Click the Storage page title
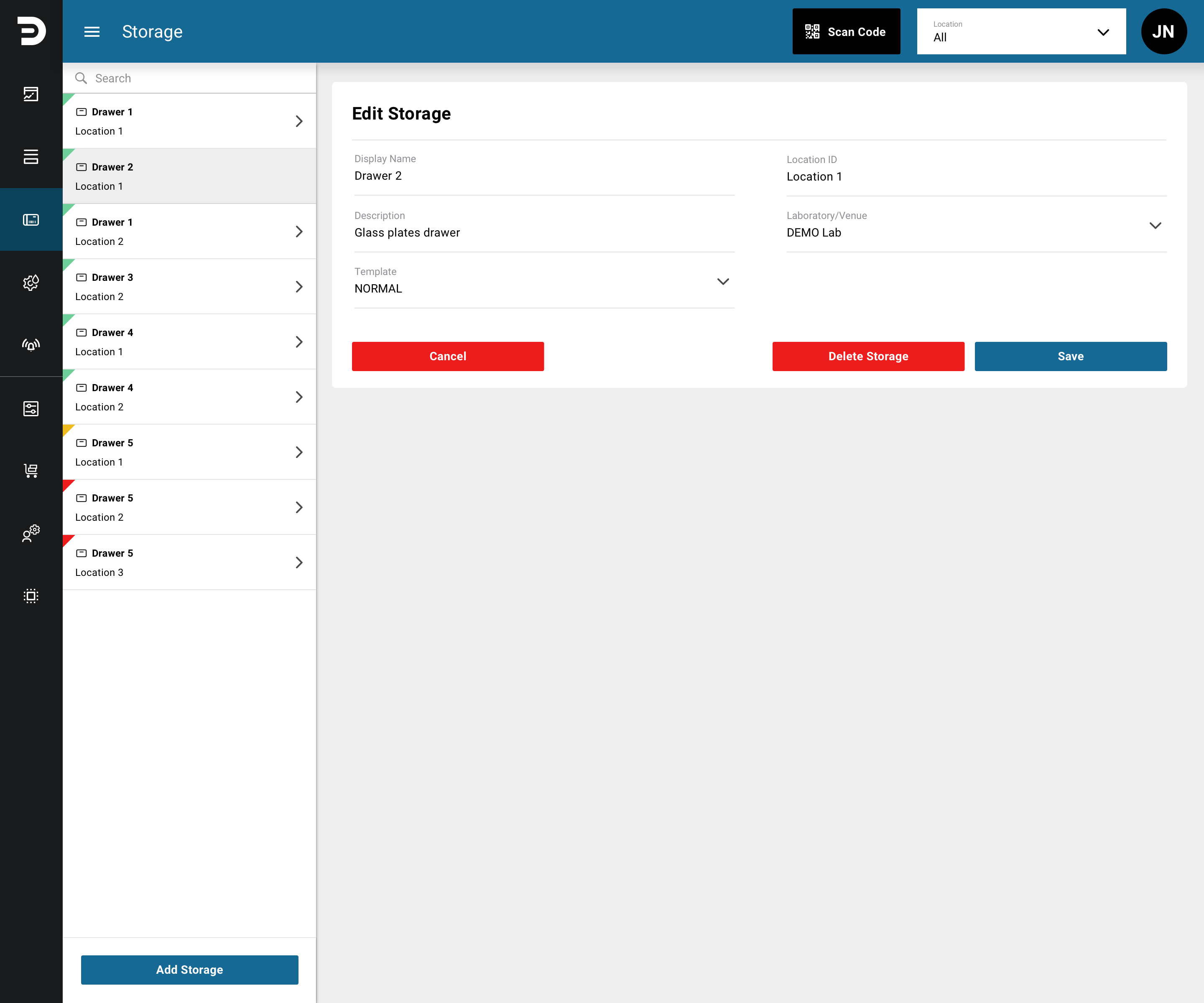1204x1003 pixels. pyautogui.click(x=153, y=31)
